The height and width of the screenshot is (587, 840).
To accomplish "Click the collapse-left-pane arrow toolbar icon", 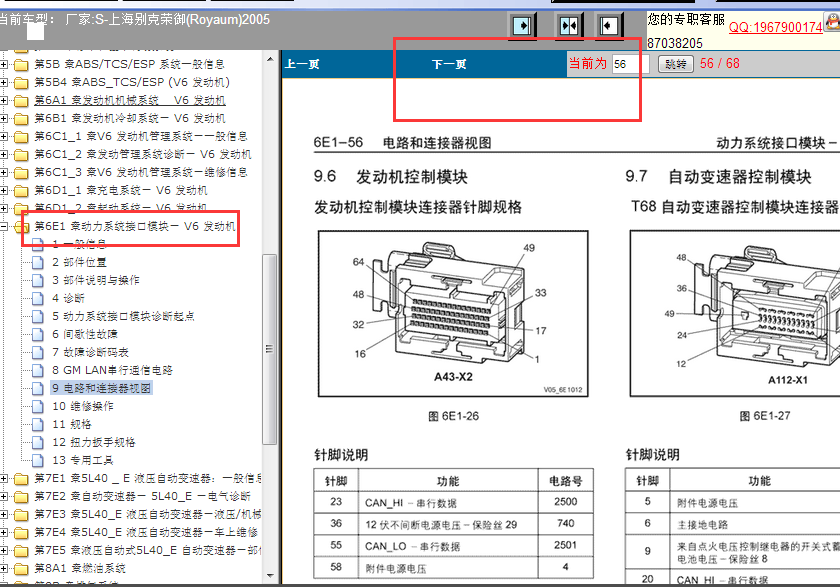I will (609, 25).
